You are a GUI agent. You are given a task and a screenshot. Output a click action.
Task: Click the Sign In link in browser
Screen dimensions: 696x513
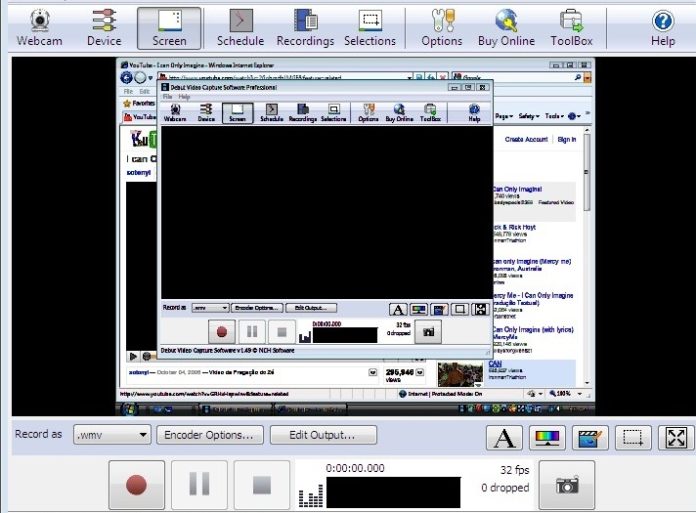click(567, 139)
